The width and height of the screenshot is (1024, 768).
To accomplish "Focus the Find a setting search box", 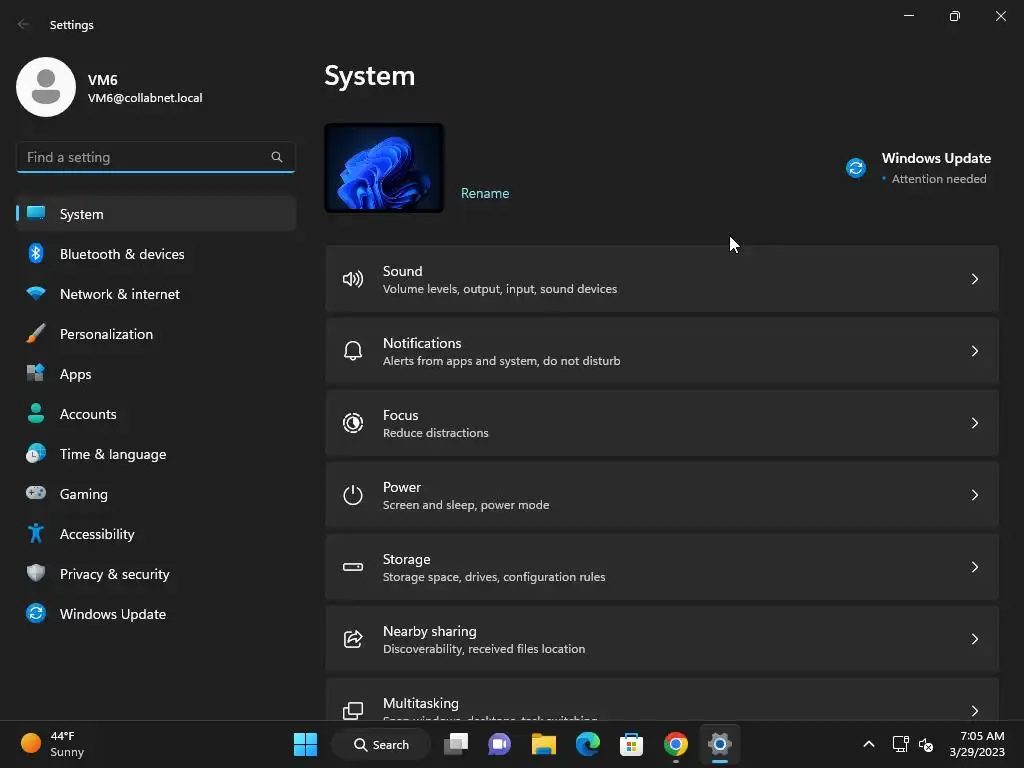I will click(155, 157).
